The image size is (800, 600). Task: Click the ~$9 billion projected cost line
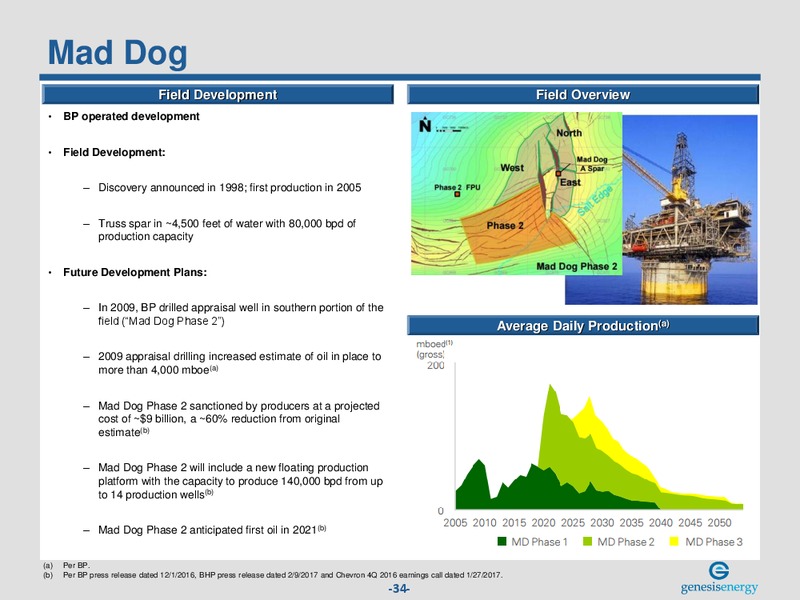point(239,419)
